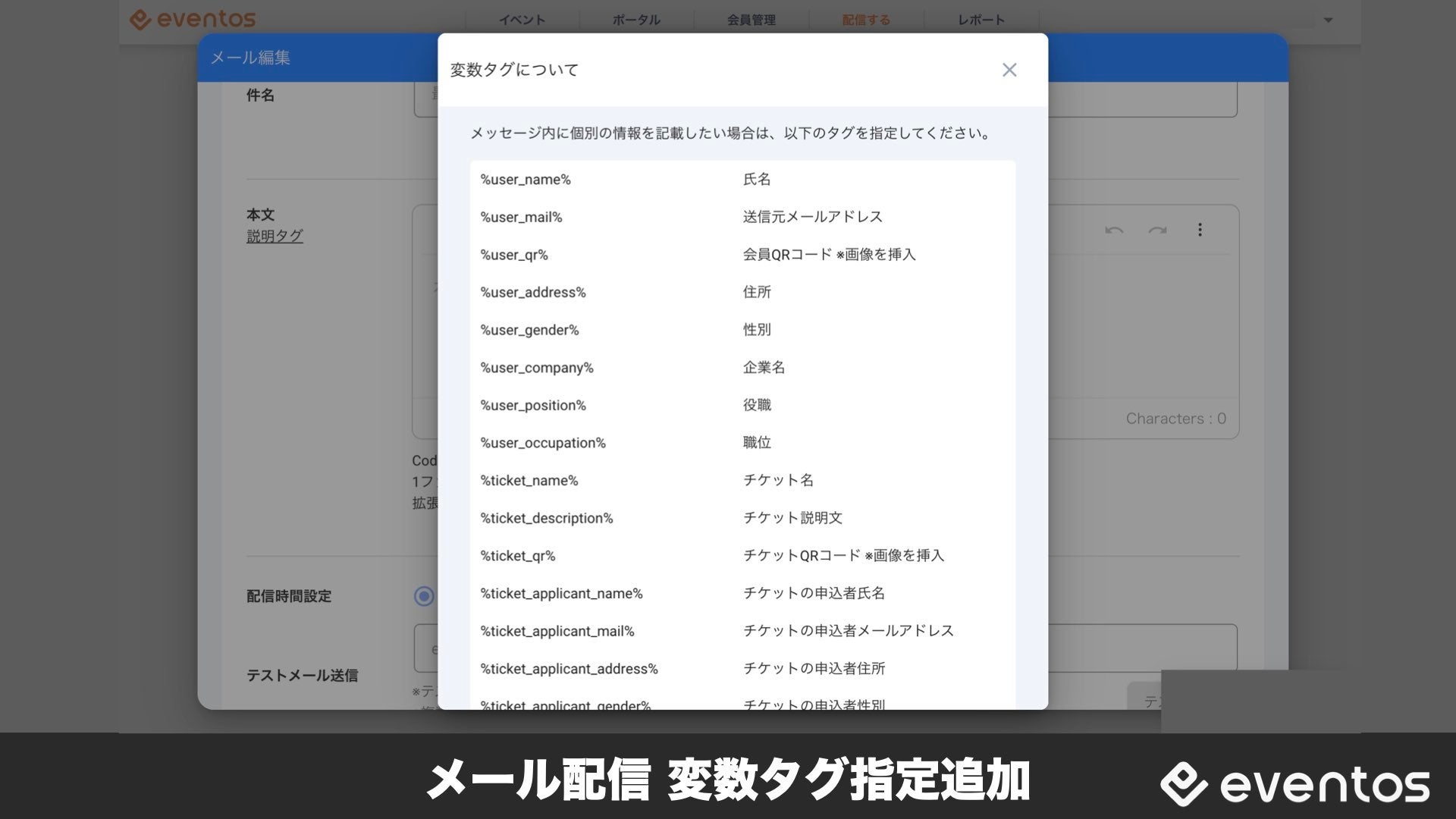Click the 説明タグ link under 本文

[275, 237]
